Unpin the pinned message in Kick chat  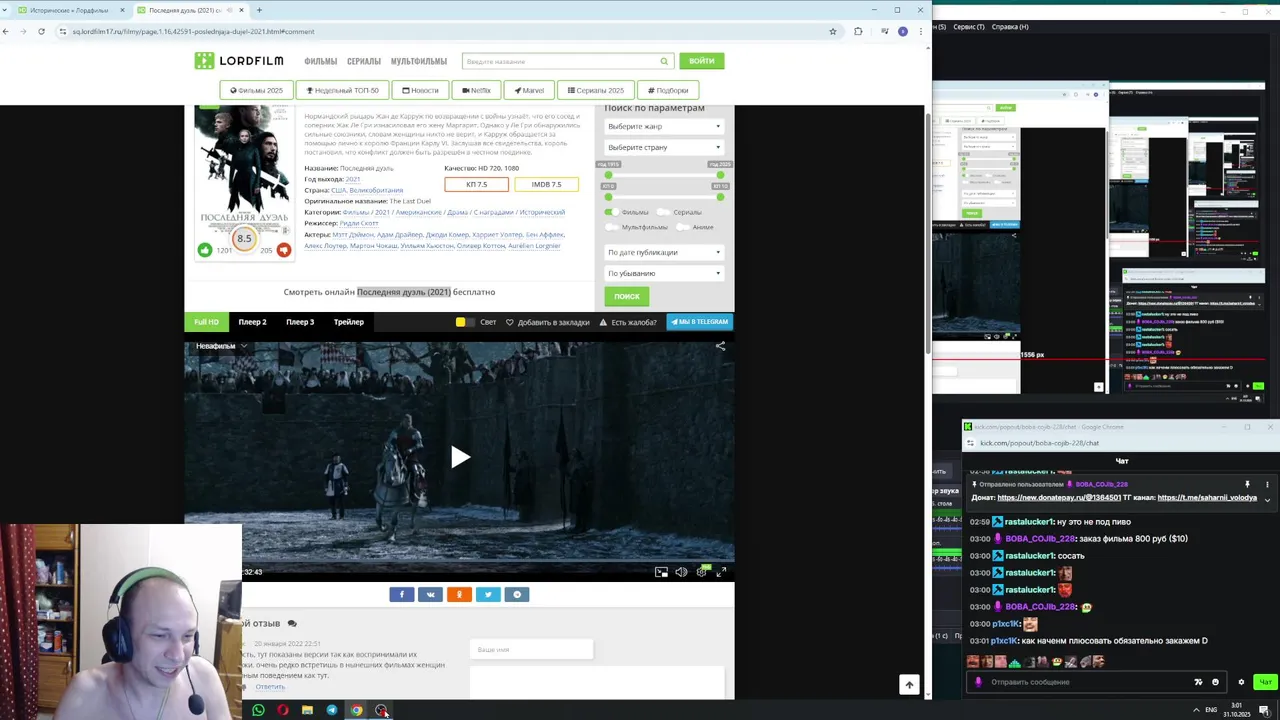(x=1247, y=484)
